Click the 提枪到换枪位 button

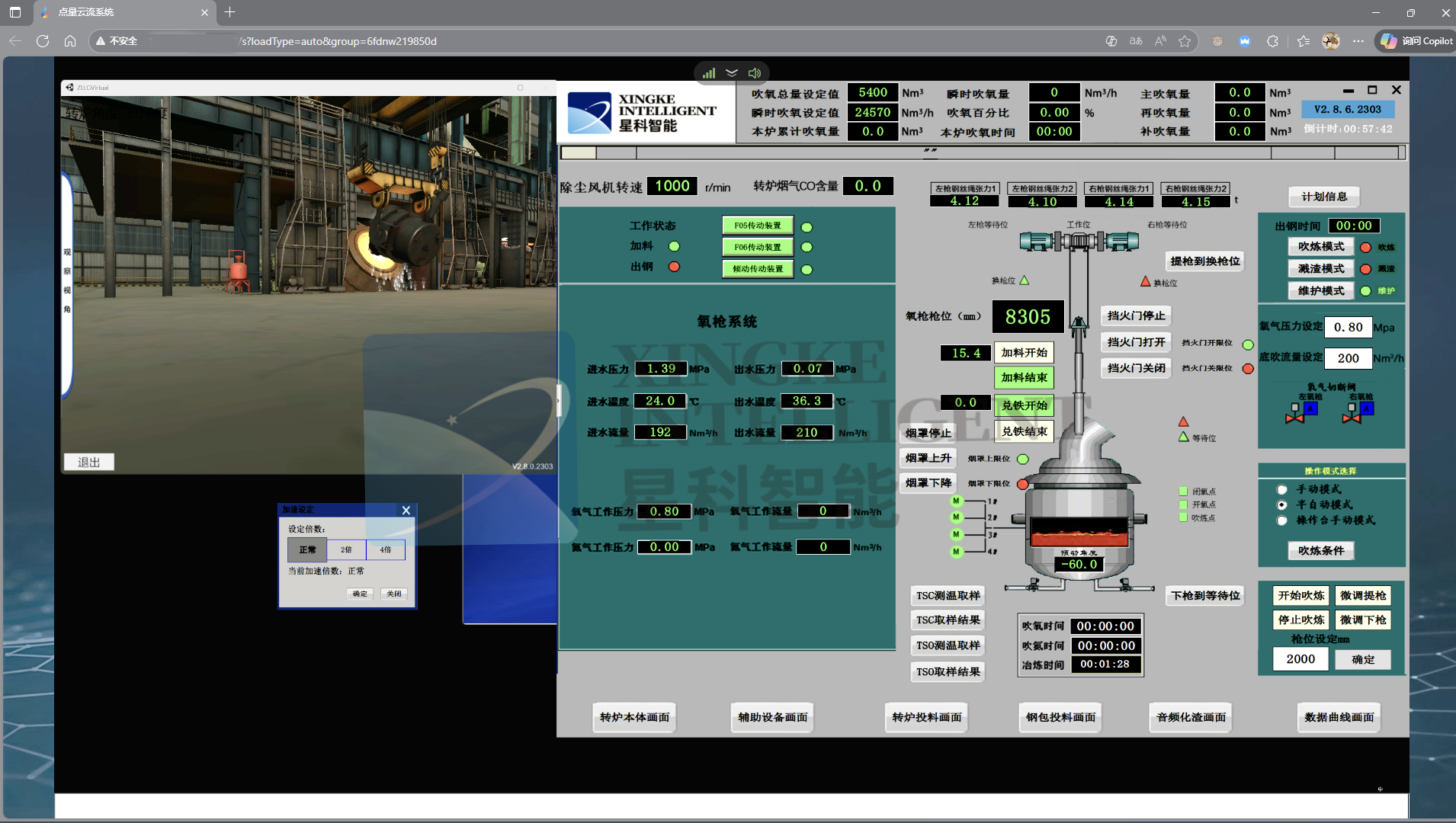coord(1205,261)
